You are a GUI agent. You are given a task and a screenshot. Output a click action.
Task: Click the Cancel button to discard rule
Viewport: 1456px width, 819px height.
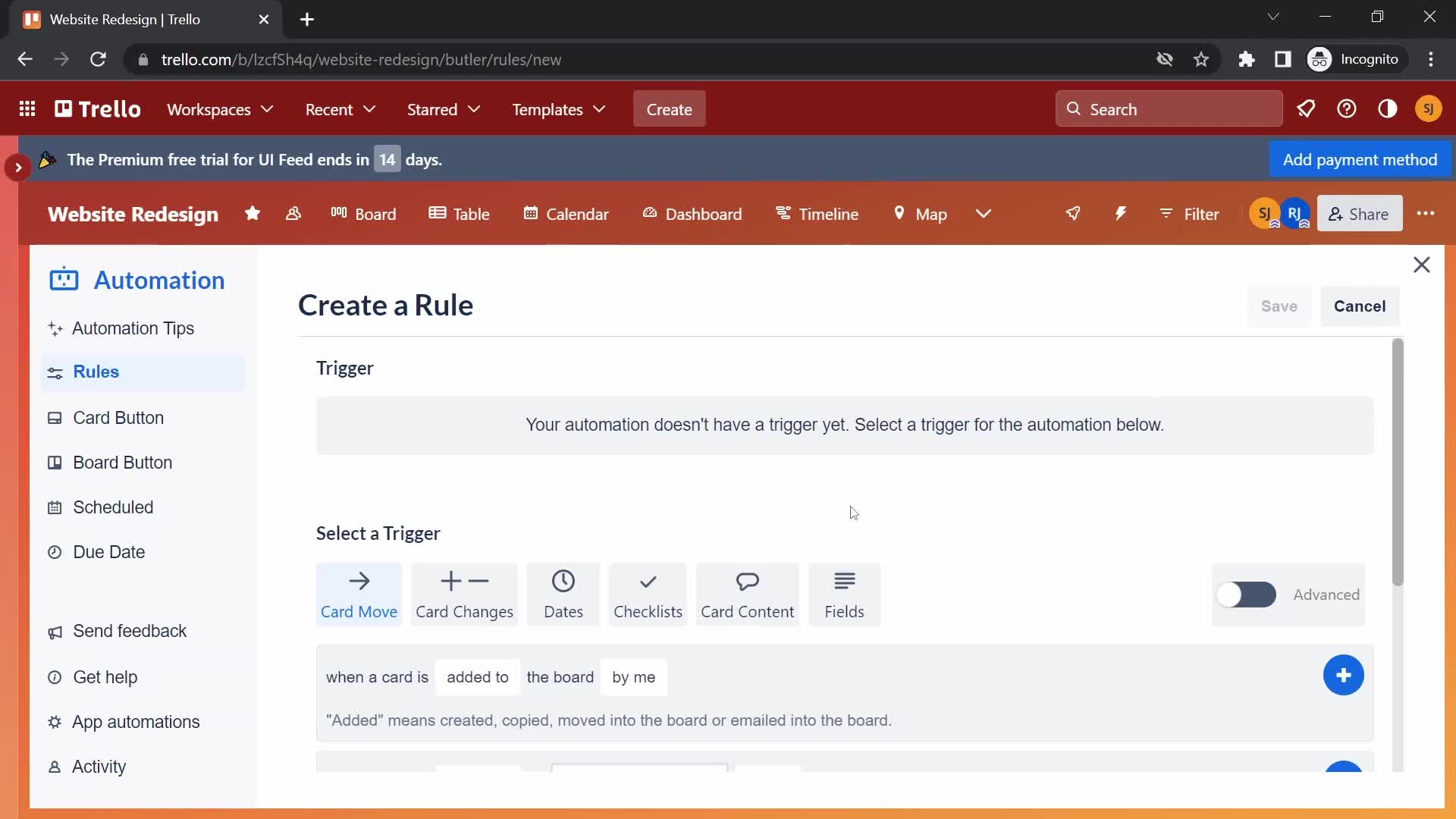[x=1359, y=306]
